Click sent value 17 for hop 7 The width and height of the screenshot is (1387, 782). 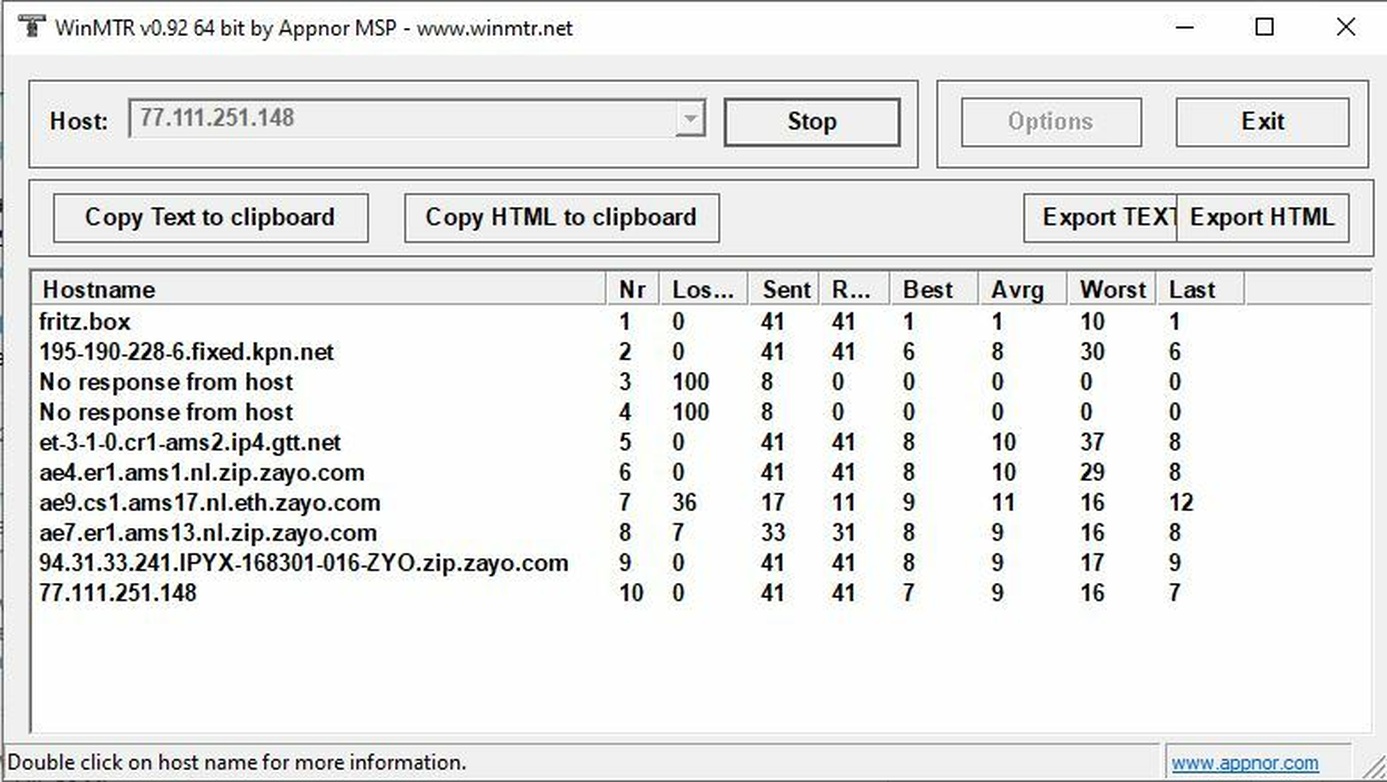point(772,502)
